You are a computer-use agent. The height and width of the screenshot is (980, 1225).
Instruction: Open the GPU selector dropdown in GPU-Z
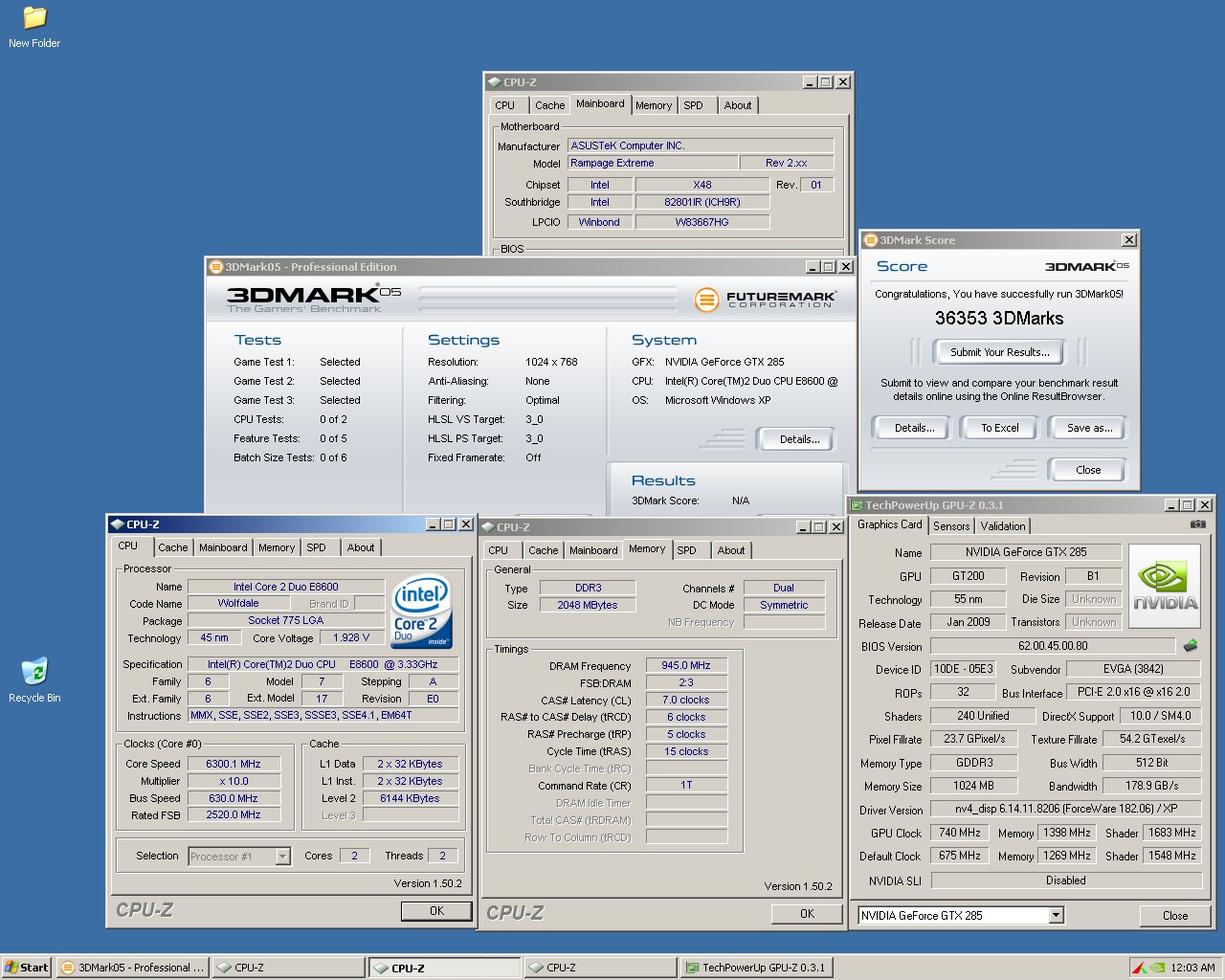[1056, 915]
